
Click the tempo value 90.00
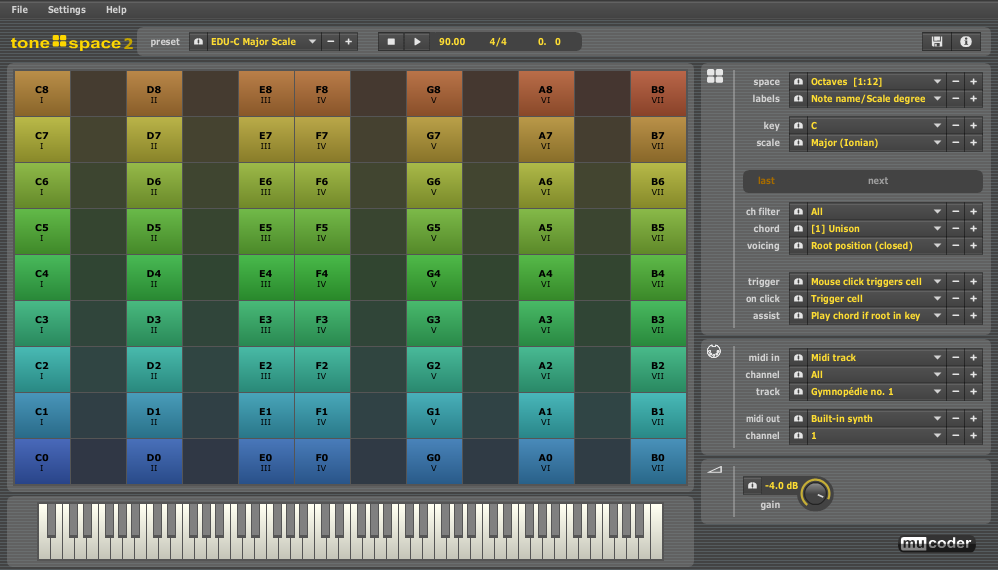452,41
